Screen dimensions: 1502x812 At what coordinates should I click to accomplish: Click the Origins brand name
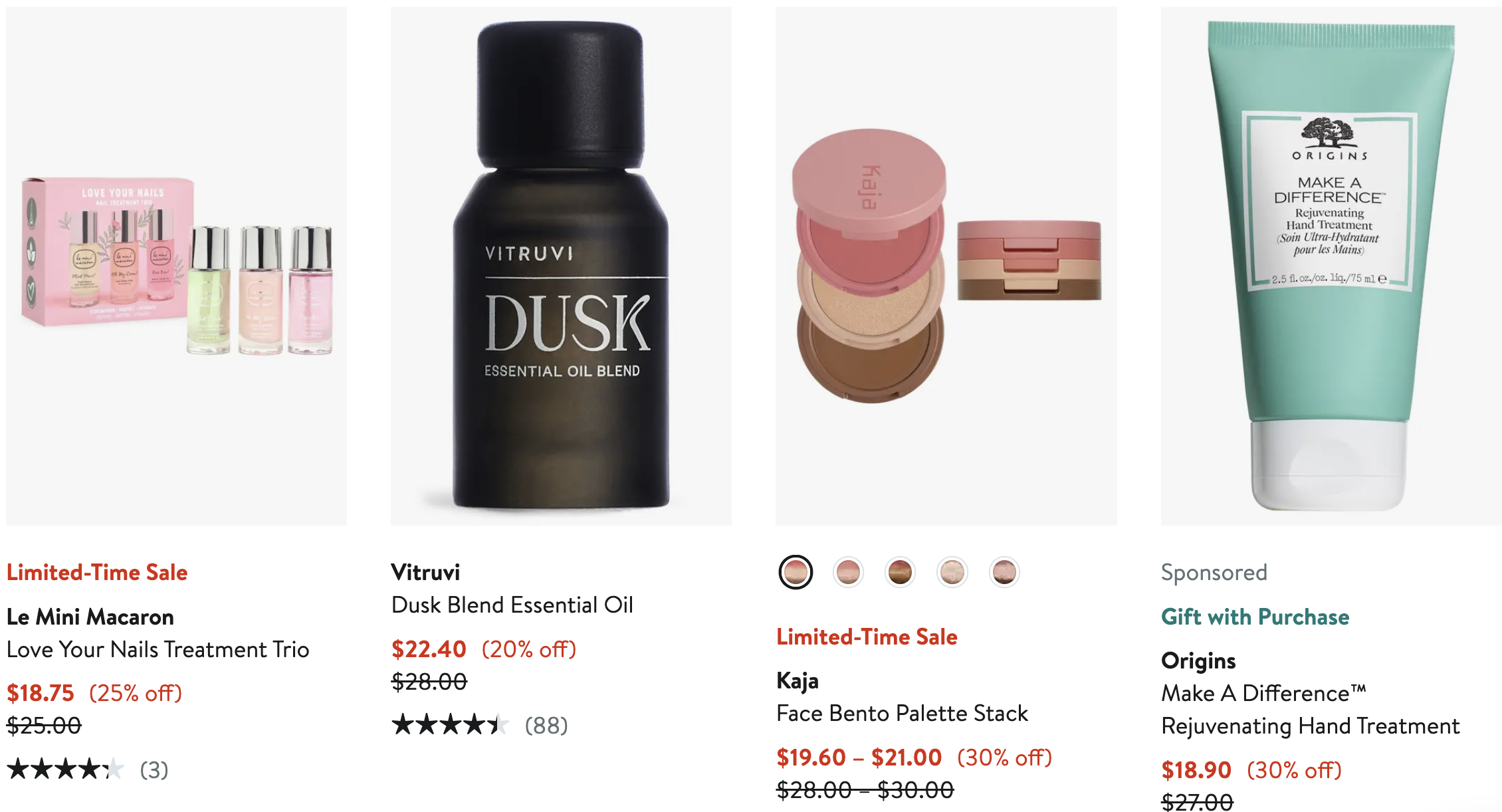[x=1198, y=660]
